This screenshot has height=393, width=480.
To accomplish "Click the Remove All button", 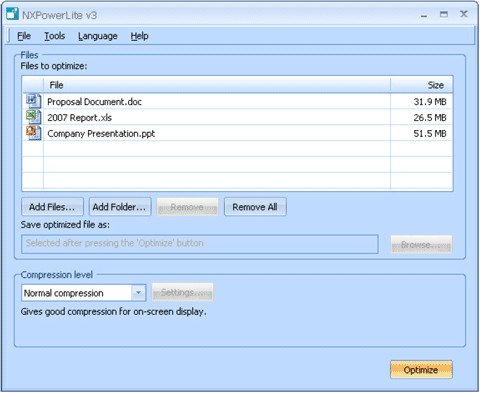I will pyautogui.click(x=255, y=207).
